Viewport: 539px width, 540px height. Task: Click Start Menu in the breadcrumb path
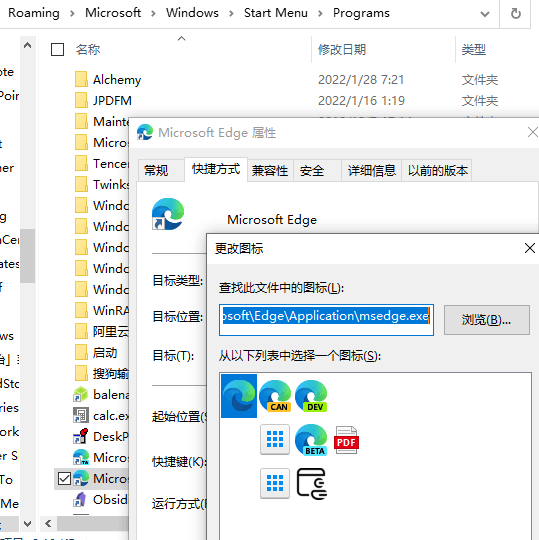pos(276,13)
